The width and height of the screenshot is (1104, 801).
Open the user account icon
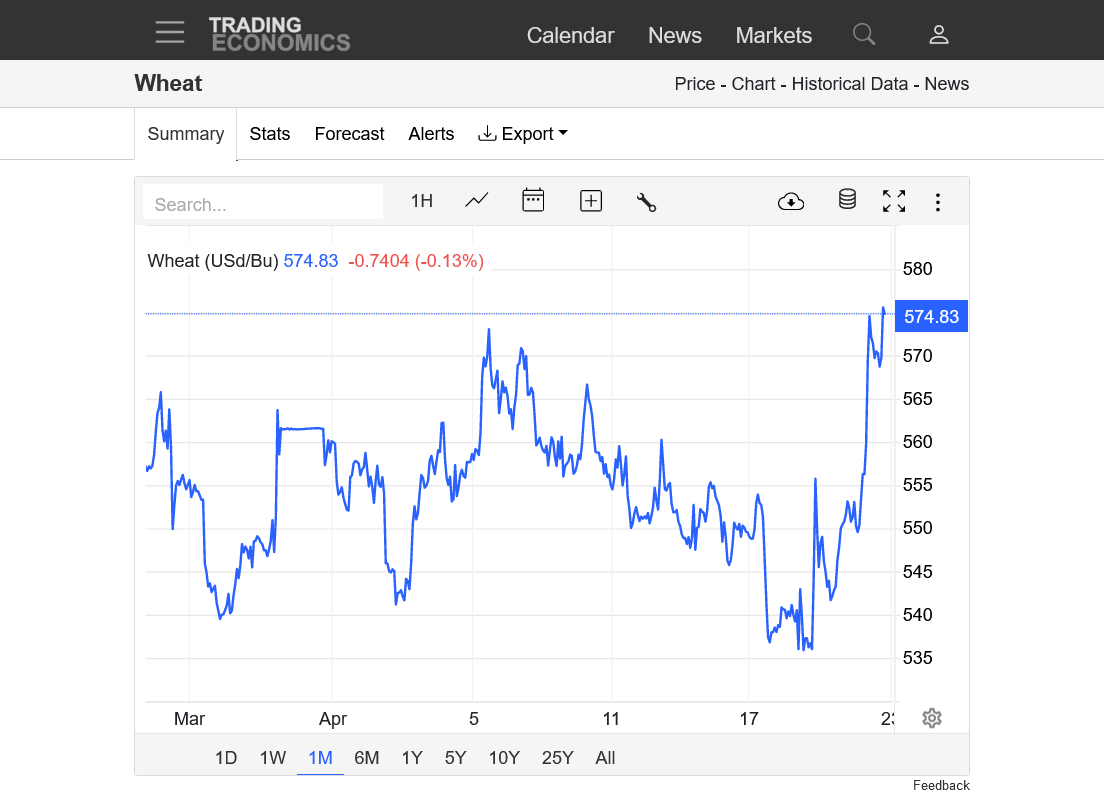tap(938, 35)
